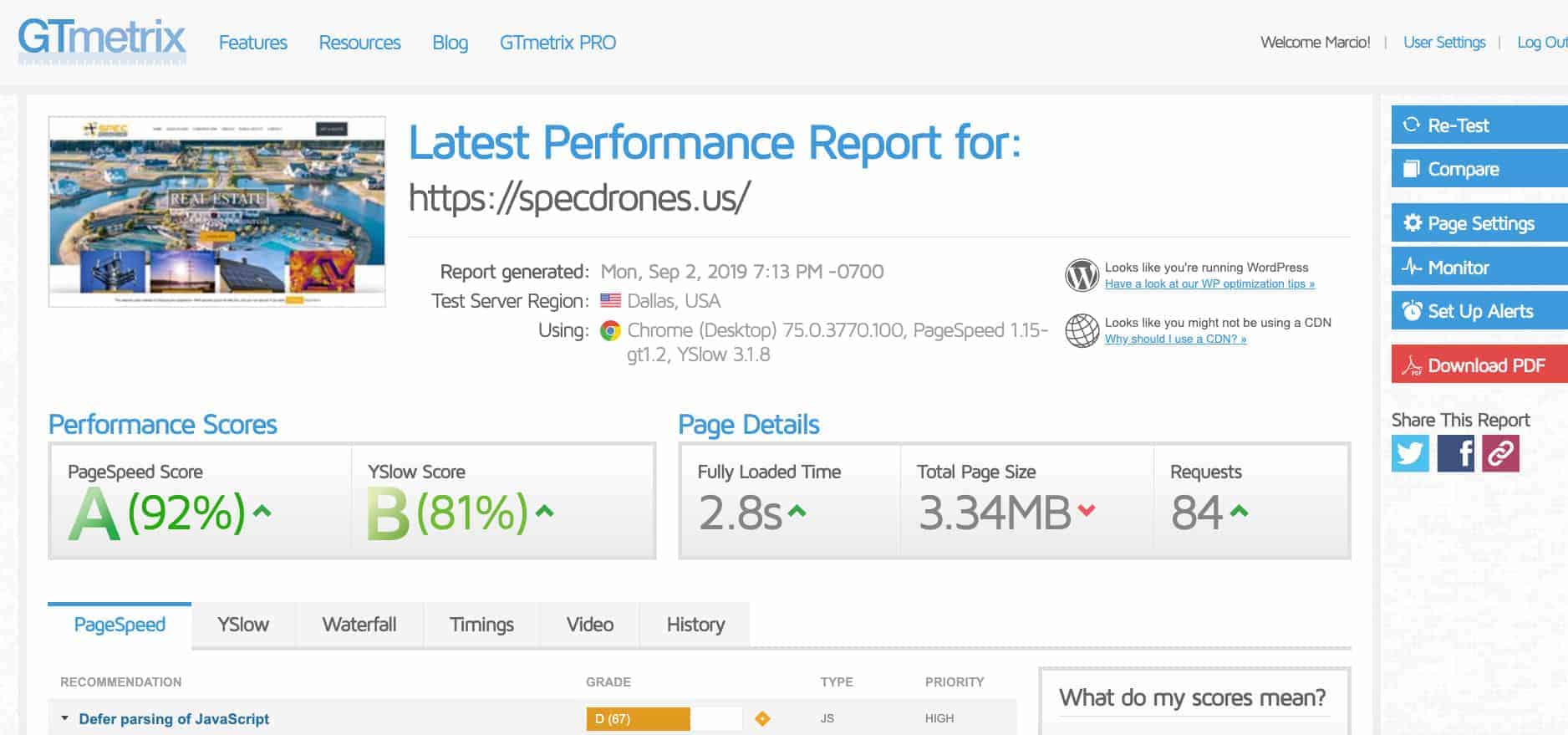Open User Settings link
Viewport: 1568px width, 735px height.
coord(1444,43)
